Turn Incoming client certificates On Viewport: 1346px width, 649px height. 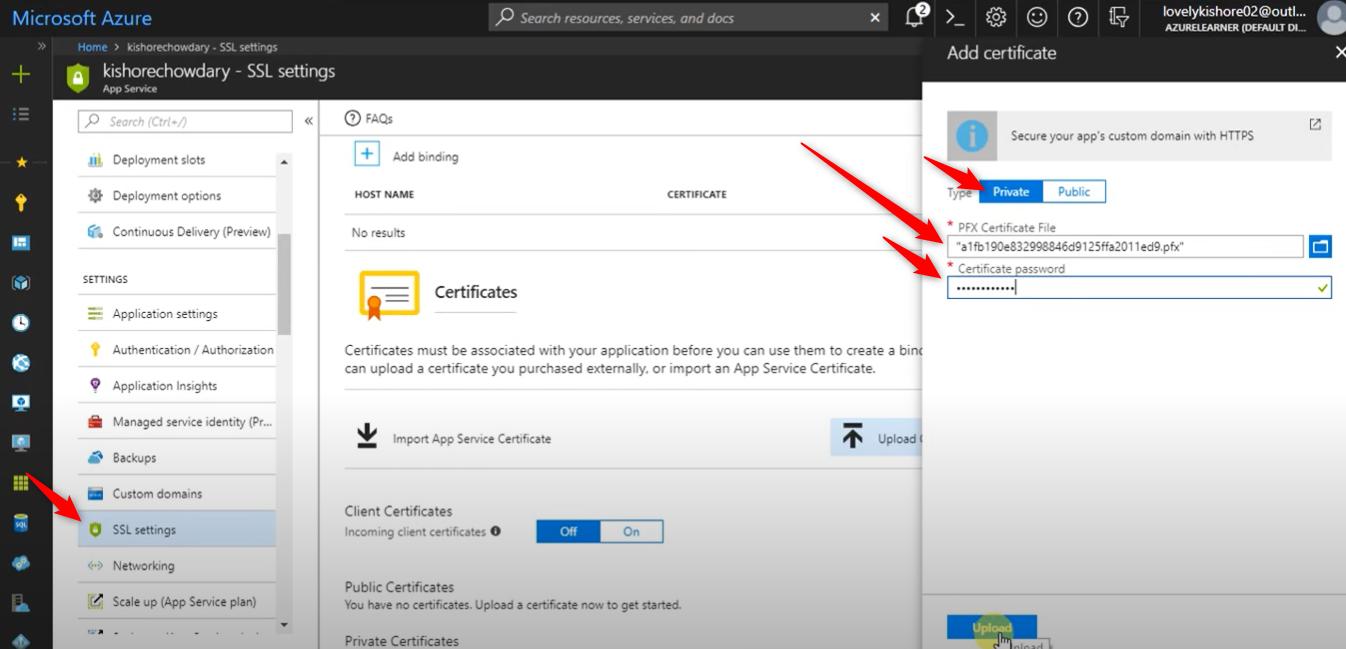[x=631, y=531]
